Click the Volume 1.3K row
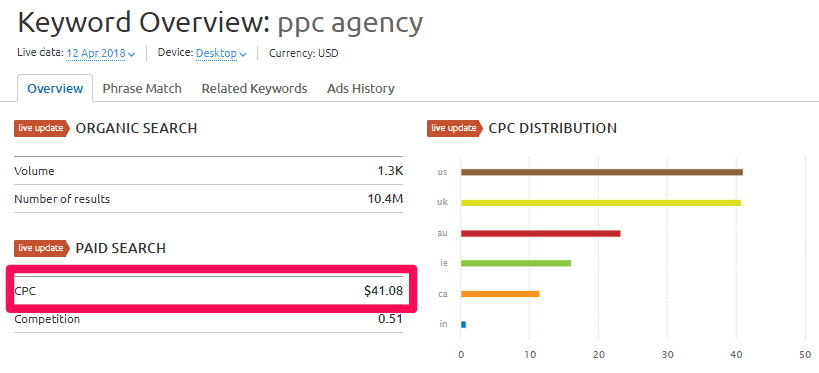This screenshot has width=819, height=373. pos(208,171)
